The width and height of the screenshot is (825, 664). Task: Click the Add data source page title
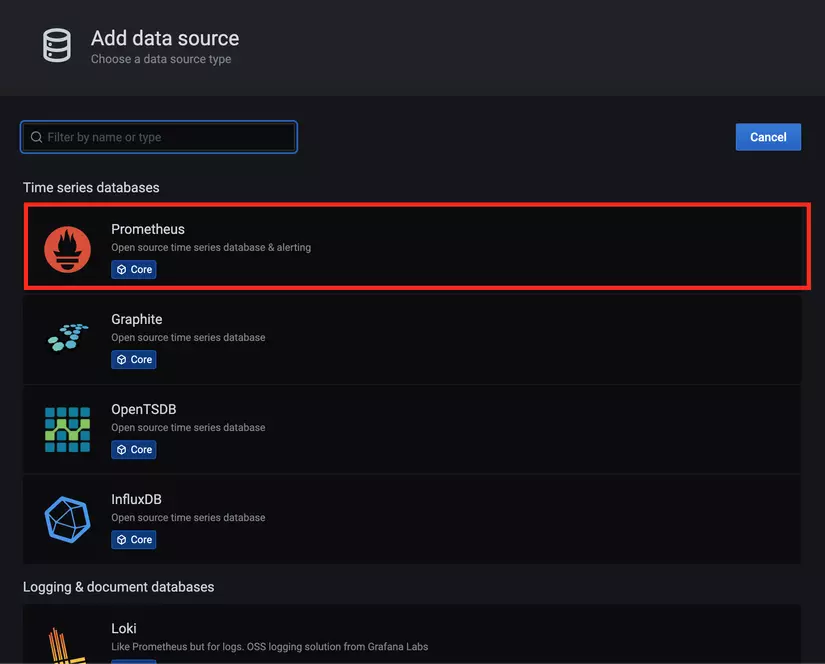(x=164, y=38)
